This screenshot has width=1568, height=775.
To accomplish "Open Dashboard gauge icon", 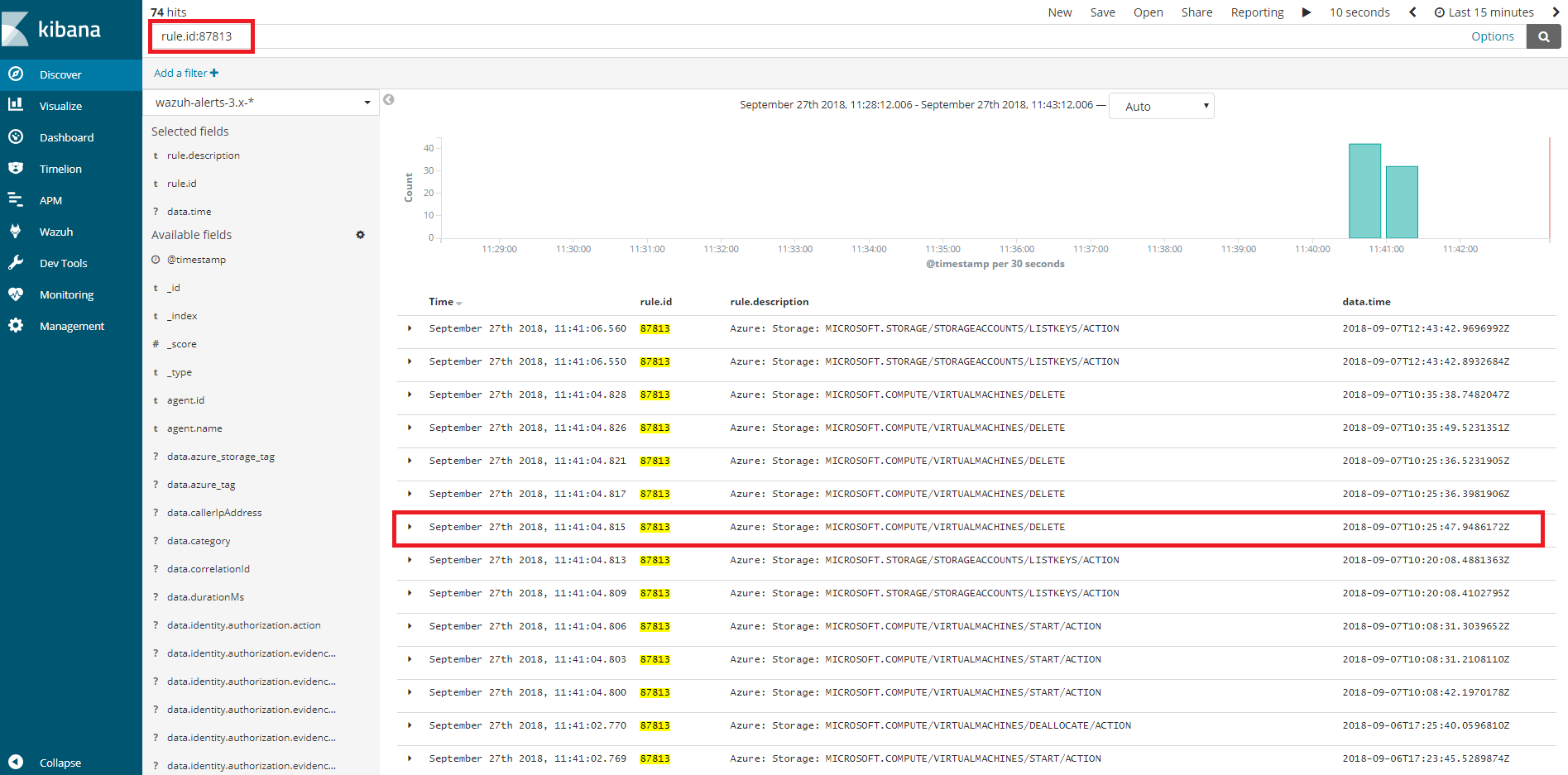I will click(16, 136).
